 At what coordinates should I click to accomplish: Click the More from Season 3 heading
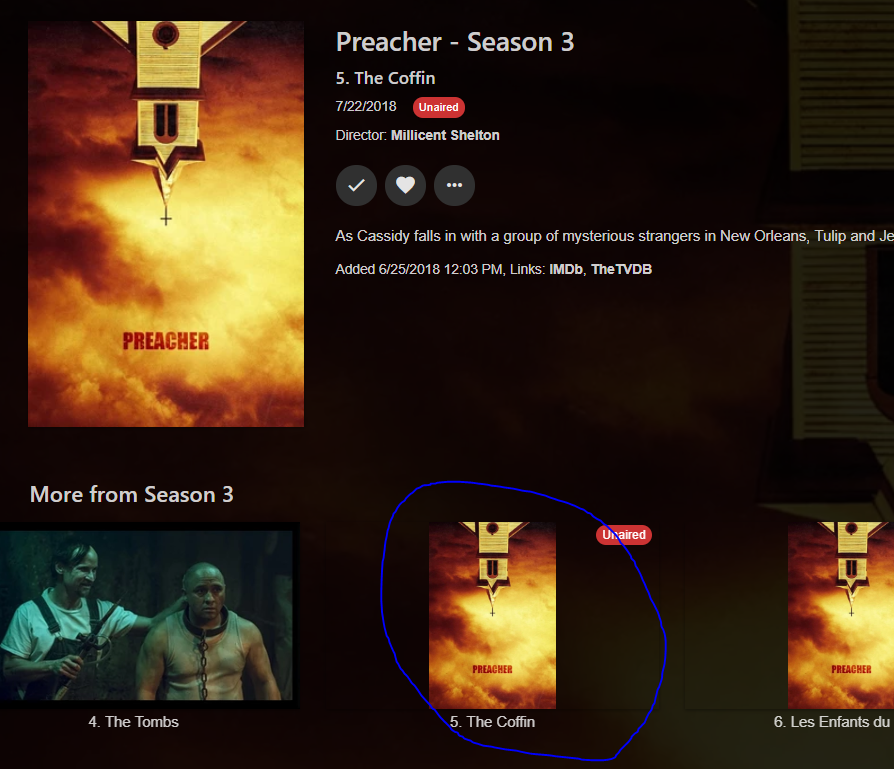coord(132,494)
